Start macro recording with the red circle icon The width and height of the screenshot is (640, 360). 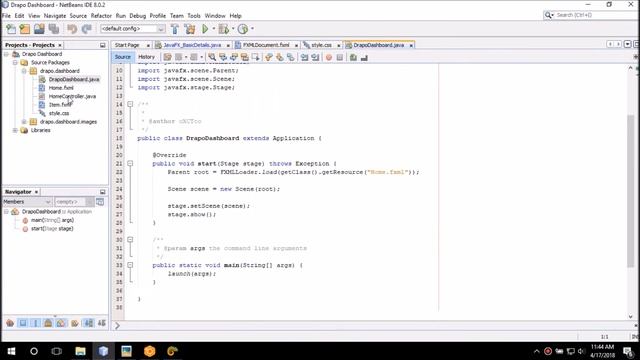[329, 58]
